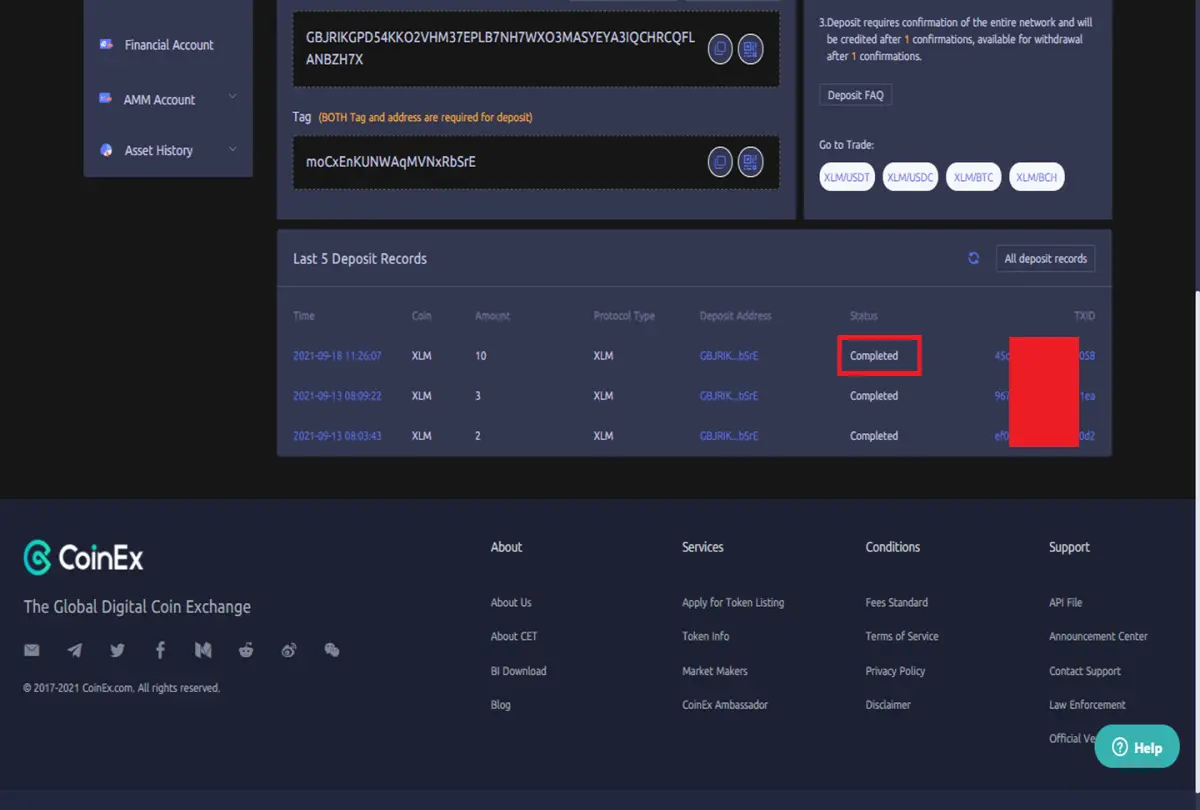Image resolution: width=1200 pixels, height=810 pixels.
Task: Open deposit record dated 2021-09-13 08:03:43
Action: click(x=337, y=436)
